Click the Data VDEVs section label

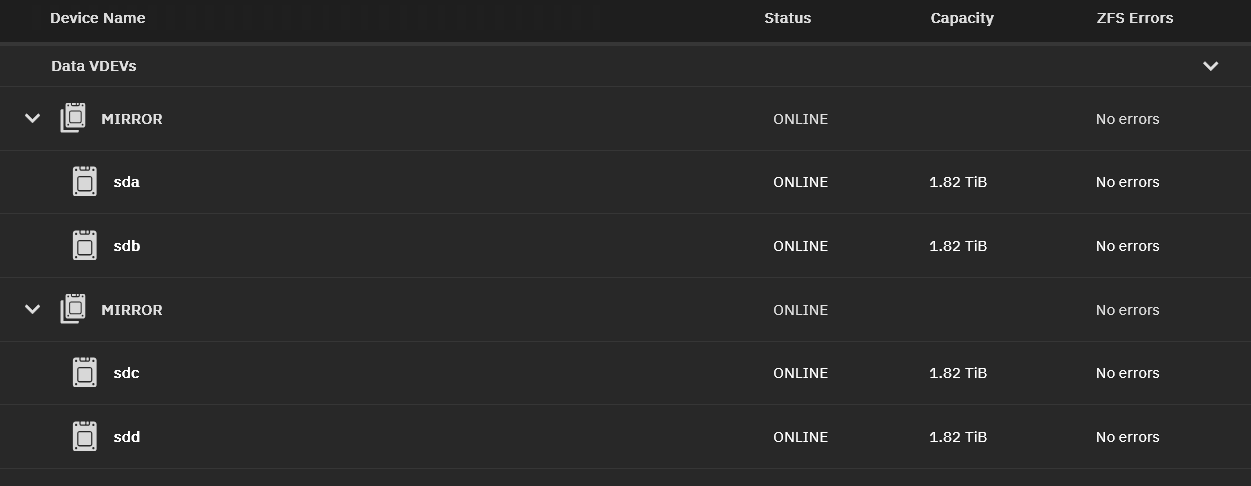(94, 66)
